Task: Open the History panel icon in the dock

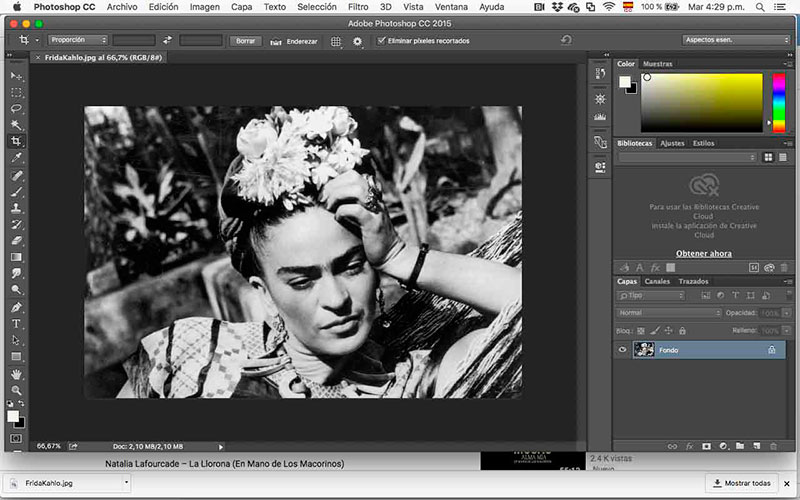Action: (x=601, y=73)
